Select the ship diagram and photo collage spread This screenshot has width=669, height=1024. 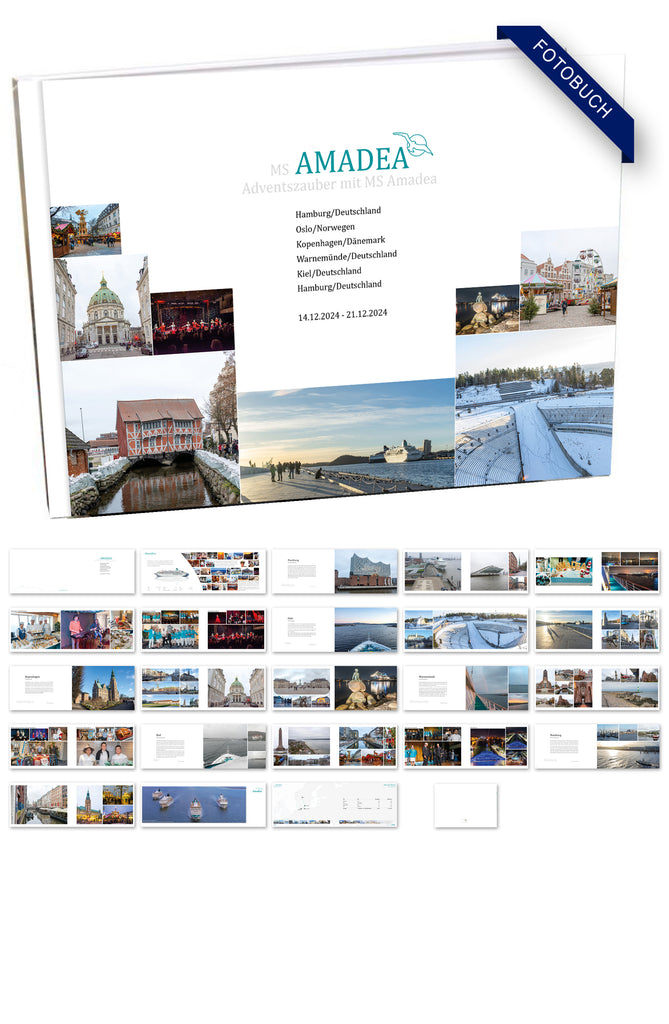click(203, 570)
